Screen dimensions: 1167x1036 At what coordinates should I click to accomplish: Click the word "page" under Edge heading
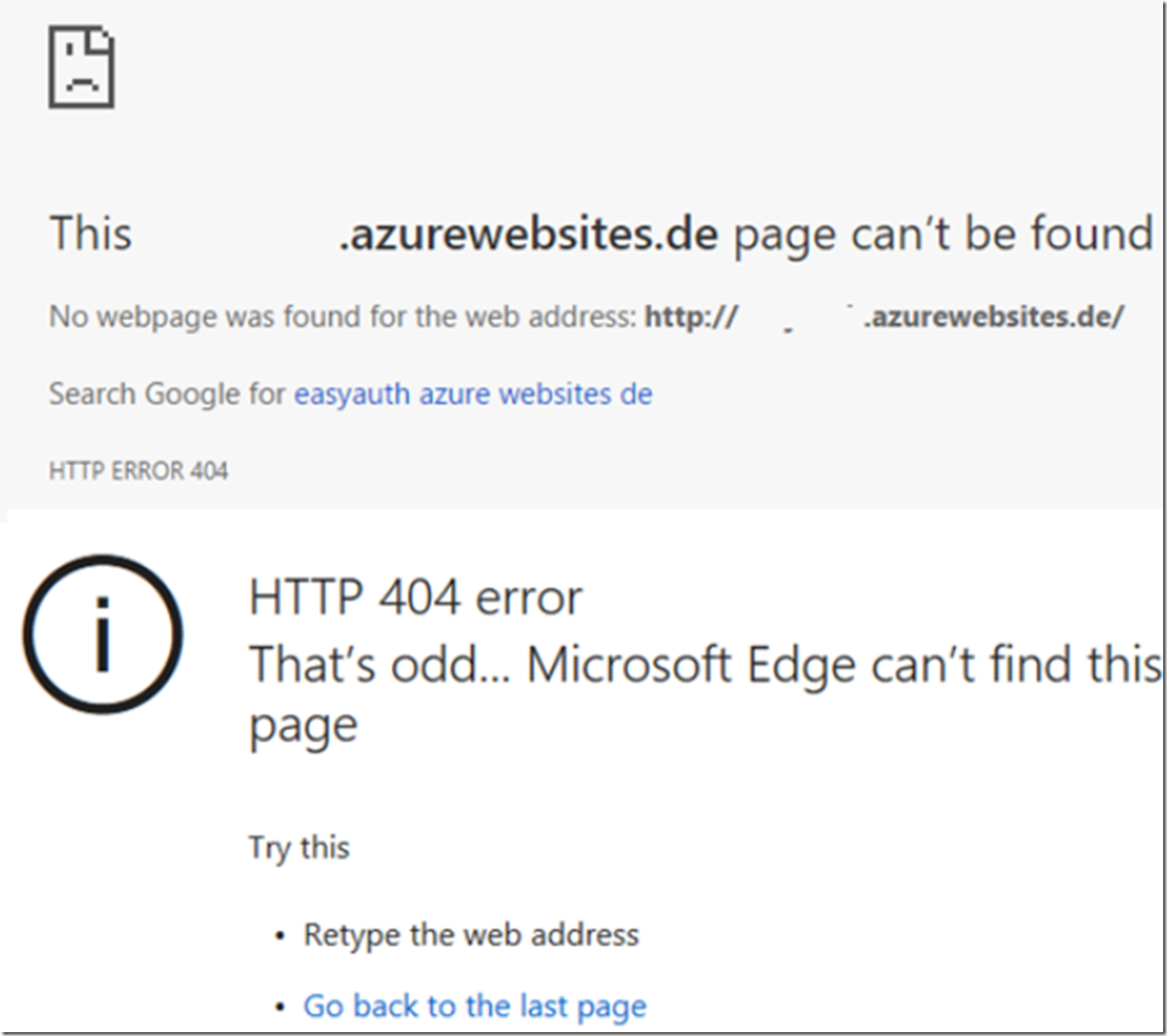pyautogui.click(x=303, y=726)
